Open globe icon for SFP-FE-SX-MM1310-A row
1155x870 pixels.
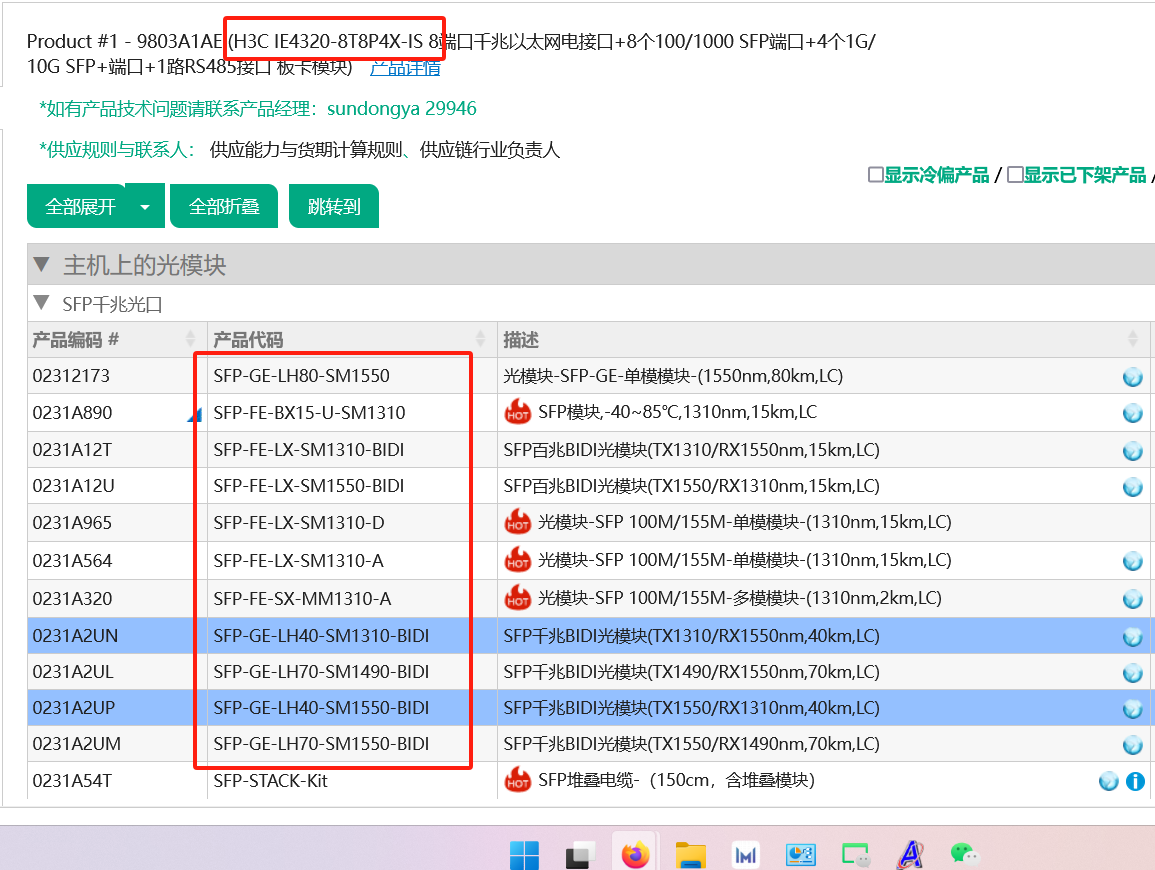[1132, 600]
